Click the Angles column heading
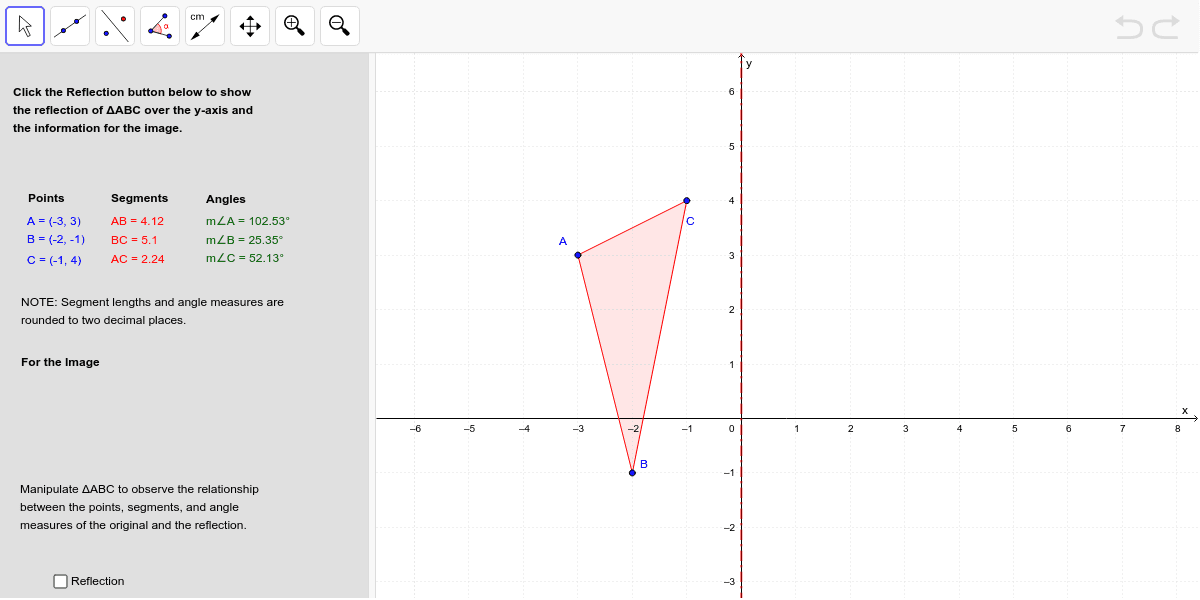Image resolution: width=1200 pixels, height=600 pixels. (226, 199)
